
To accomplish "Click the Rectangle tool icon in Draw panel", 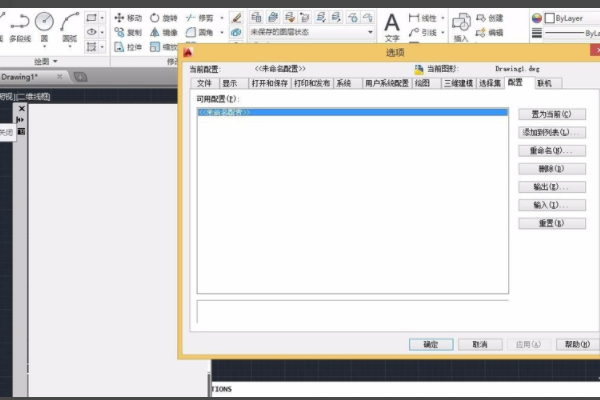I will pos(91,18).
